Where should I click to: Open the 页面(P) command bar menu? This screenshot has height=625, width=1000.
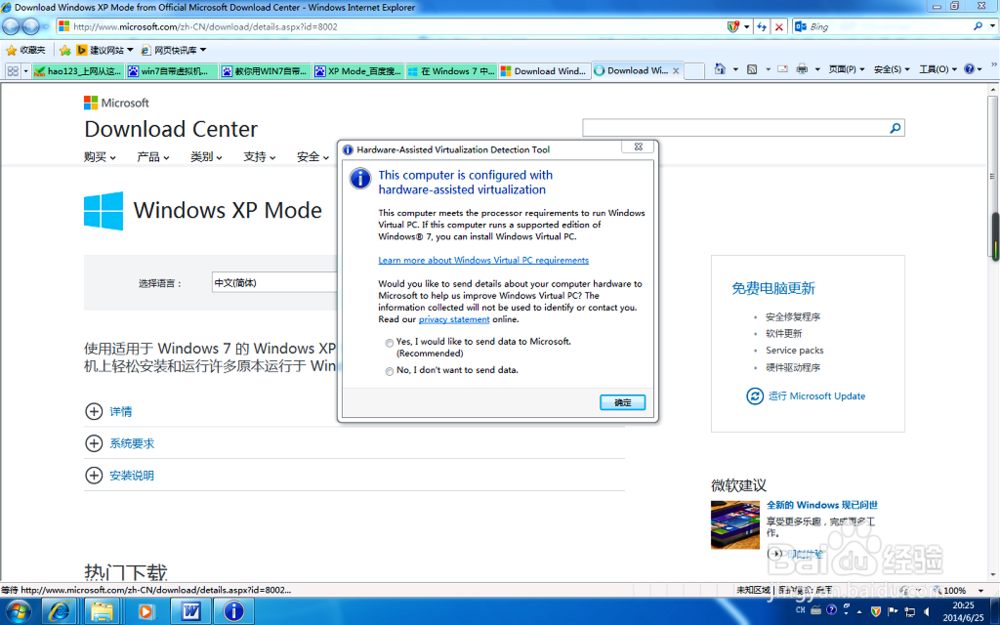(846, 69)
